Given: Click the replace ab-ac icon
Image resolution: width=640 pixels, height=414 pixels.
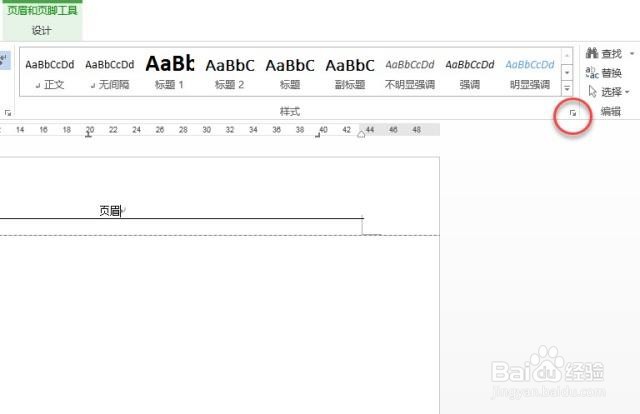Looking at the screenshot, I should [x=592, y=73].
